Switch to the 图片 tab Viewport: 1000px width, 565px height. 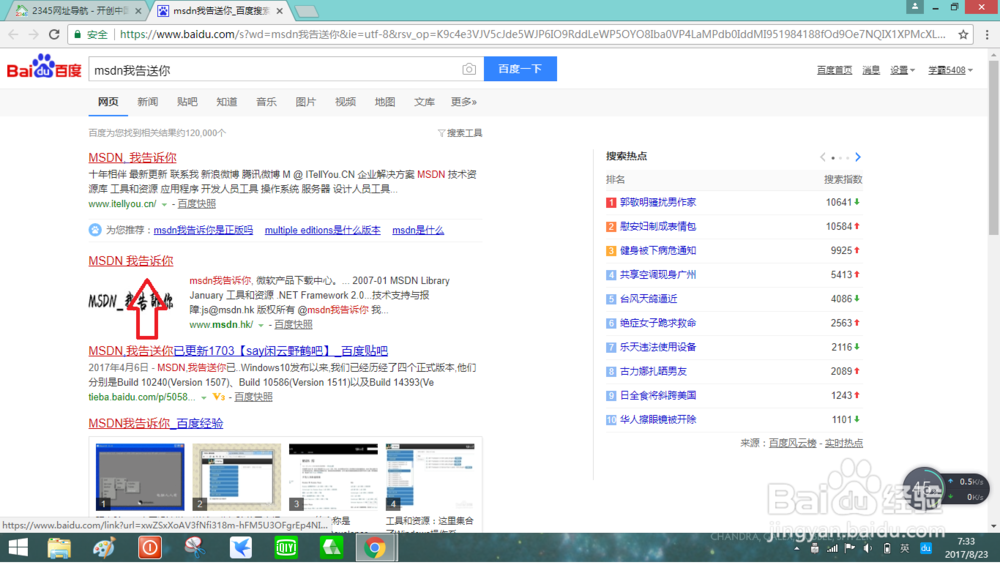coord(305,102)
